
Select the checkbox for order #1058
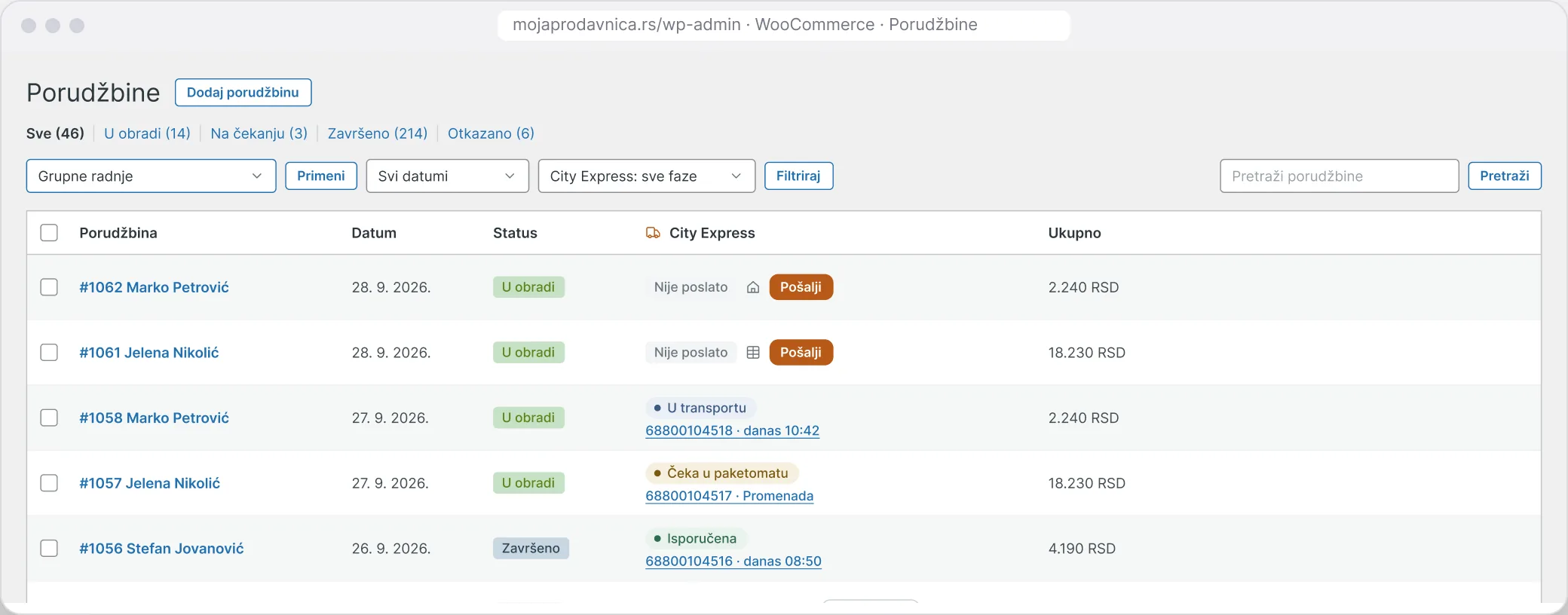(49, 418)
